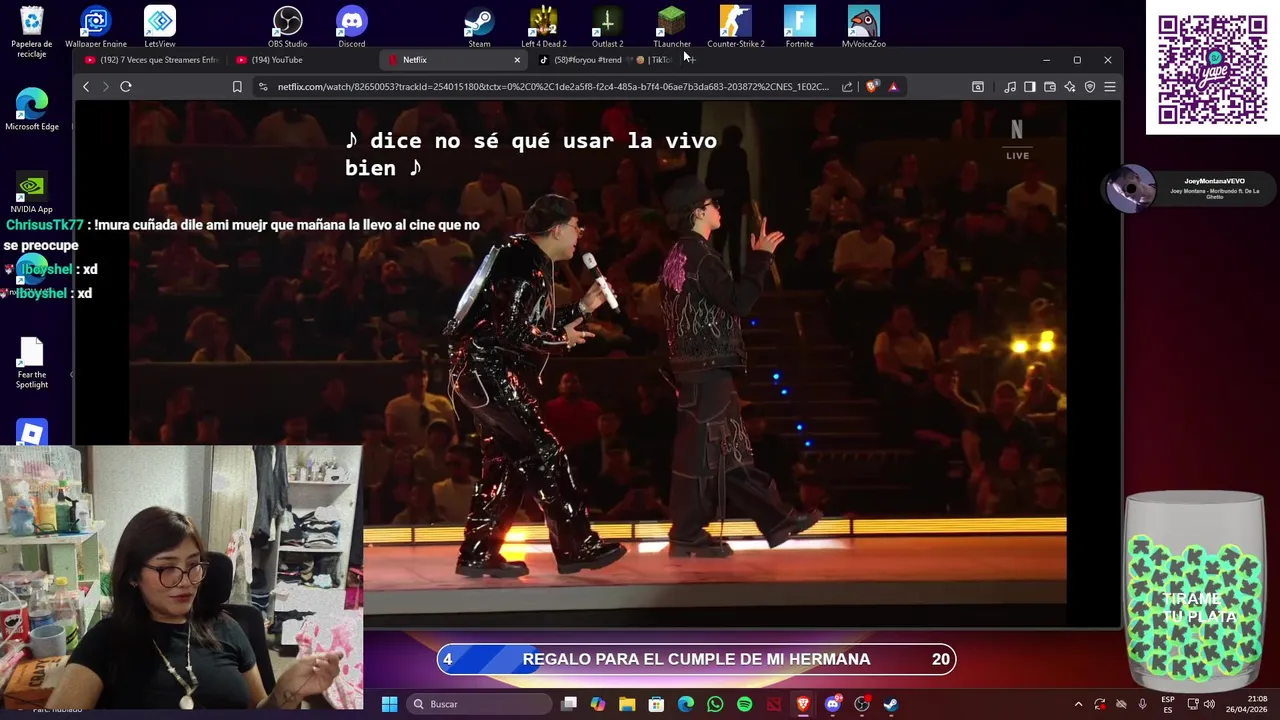Open the media controls music icon
Image resolution: width=1280 pixels, height=720 pixels.
click(1010, 87)
